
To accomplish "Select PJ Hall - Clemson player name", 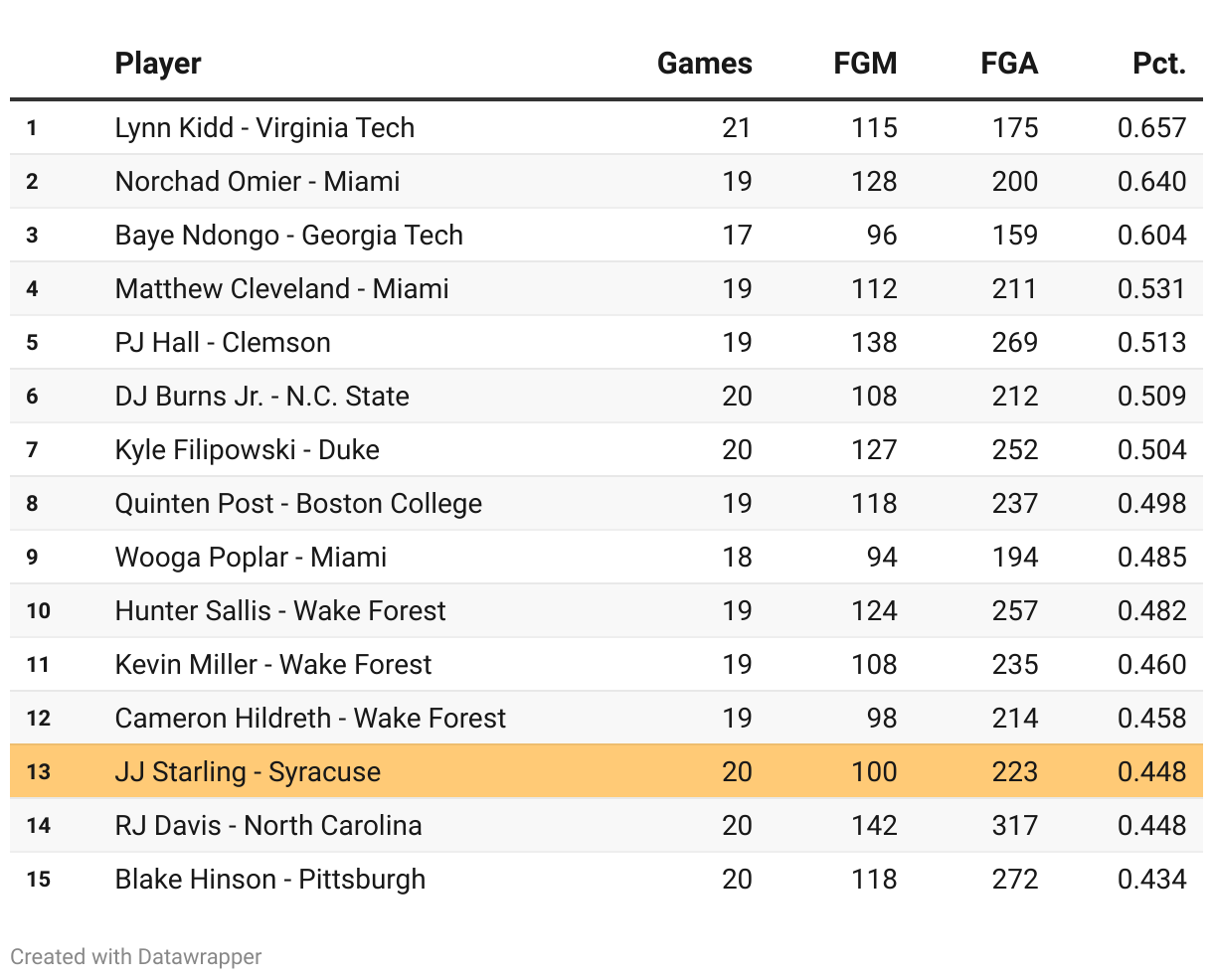I will pos(223,343).
